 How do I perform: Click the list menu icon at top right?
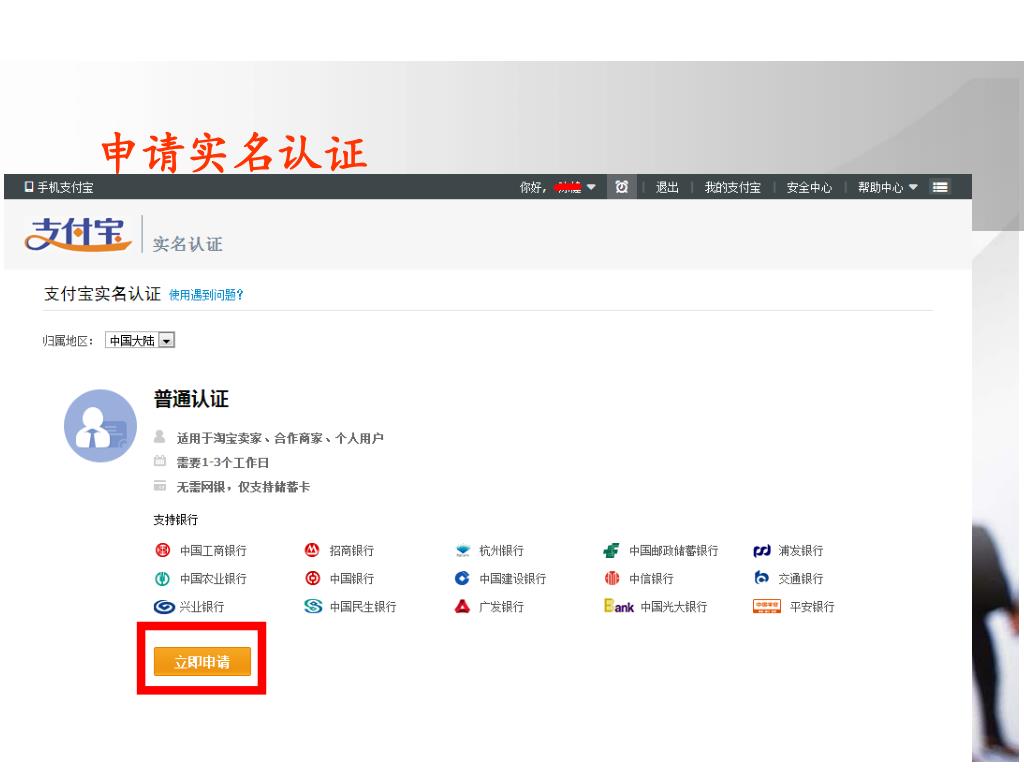tap(940, 187)
